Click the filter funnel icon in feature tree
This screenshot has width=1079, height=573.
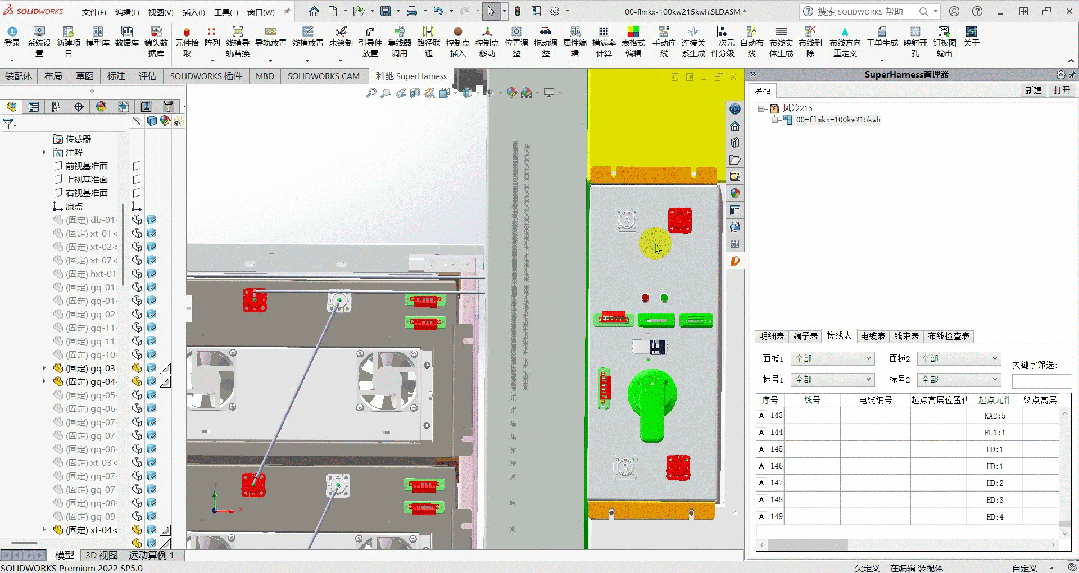[x=8, y=125]
